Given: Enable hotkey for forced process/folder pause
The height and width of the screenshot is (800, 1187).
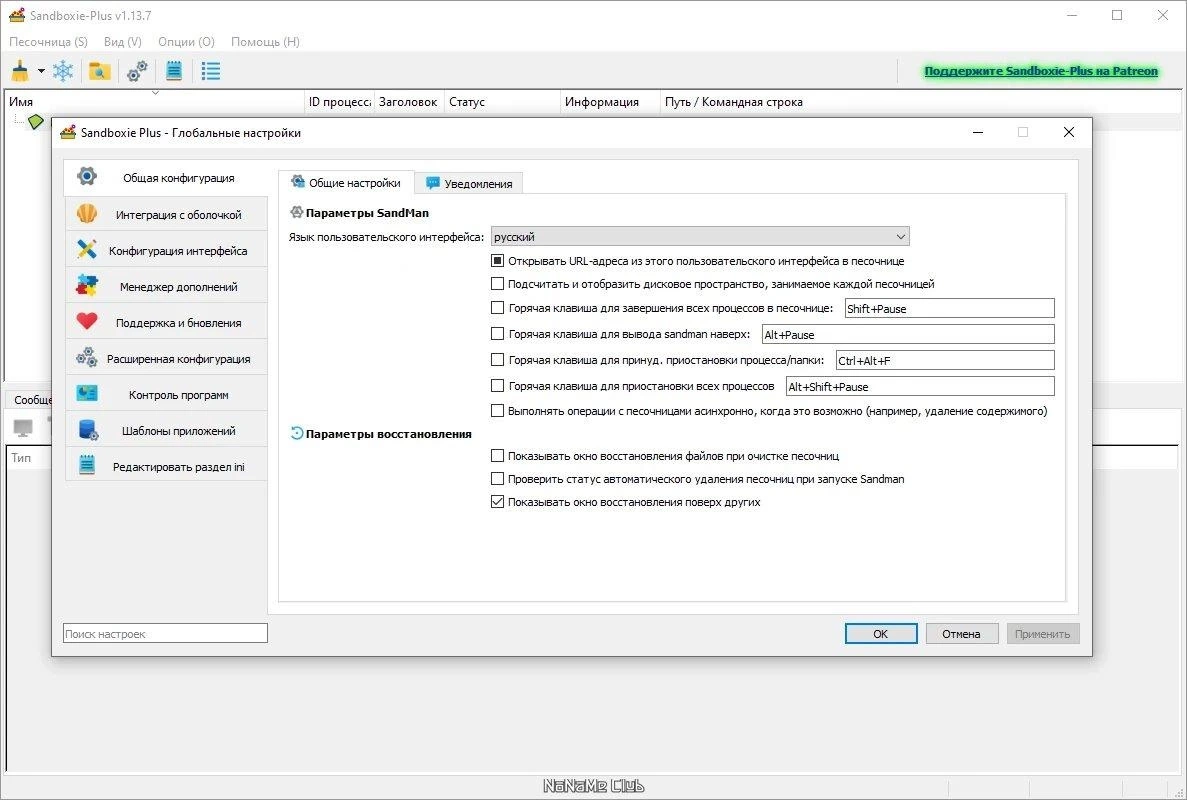Looking at the screenshot, I should (497, 360).
